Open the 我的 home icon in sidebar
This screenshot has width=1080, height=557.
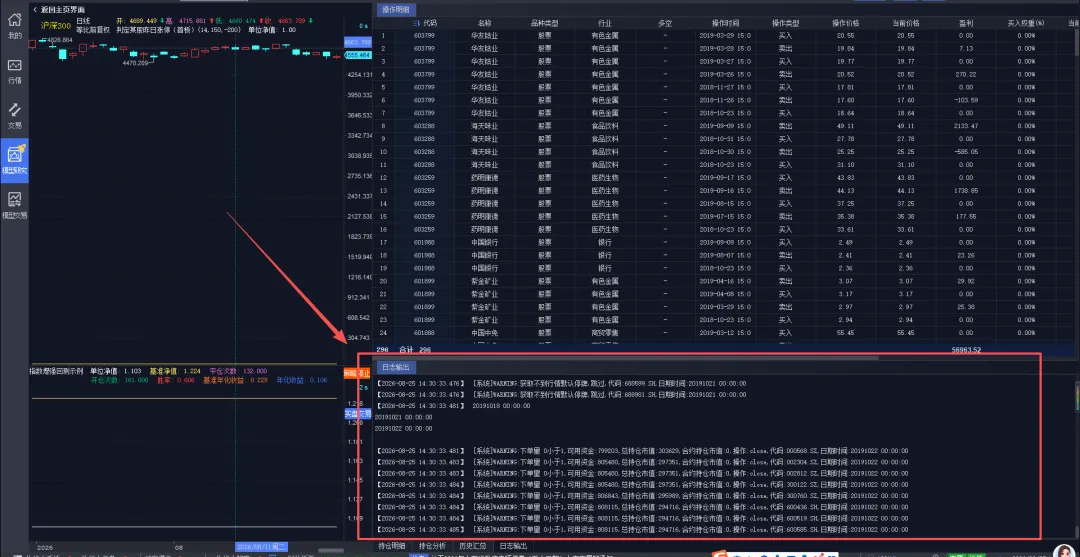click(x=14, y=24)
